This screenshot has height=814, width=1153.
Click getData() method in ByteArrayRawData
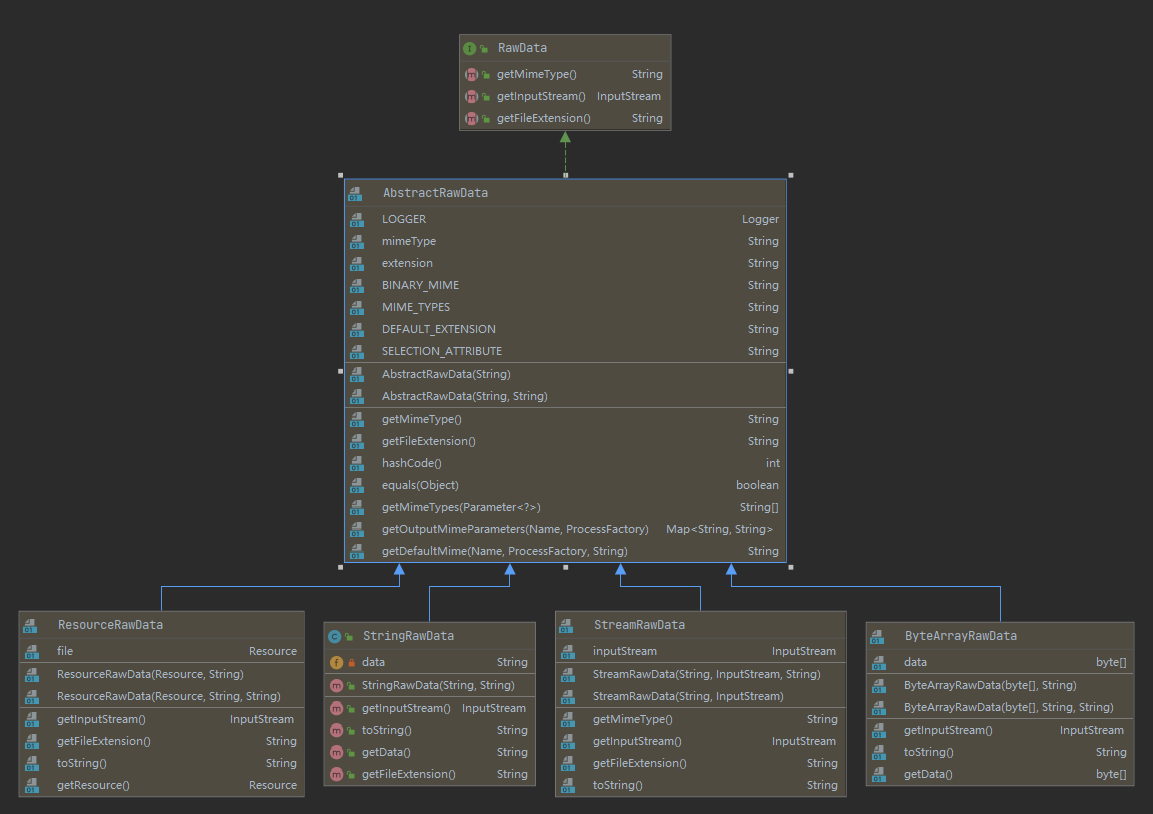pos(928,774)
